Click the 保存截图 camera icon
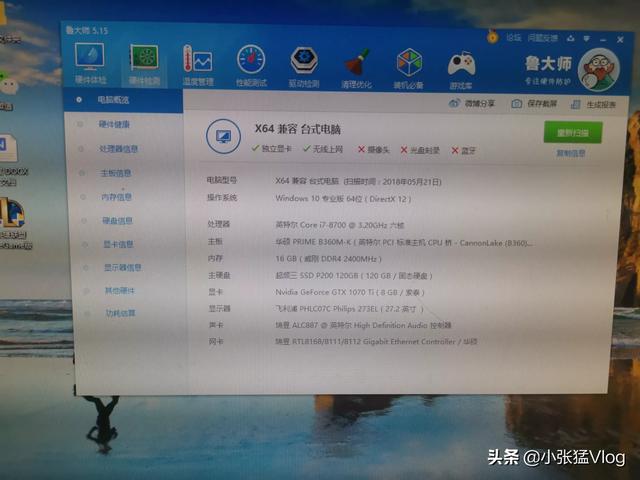 [516, 104]
